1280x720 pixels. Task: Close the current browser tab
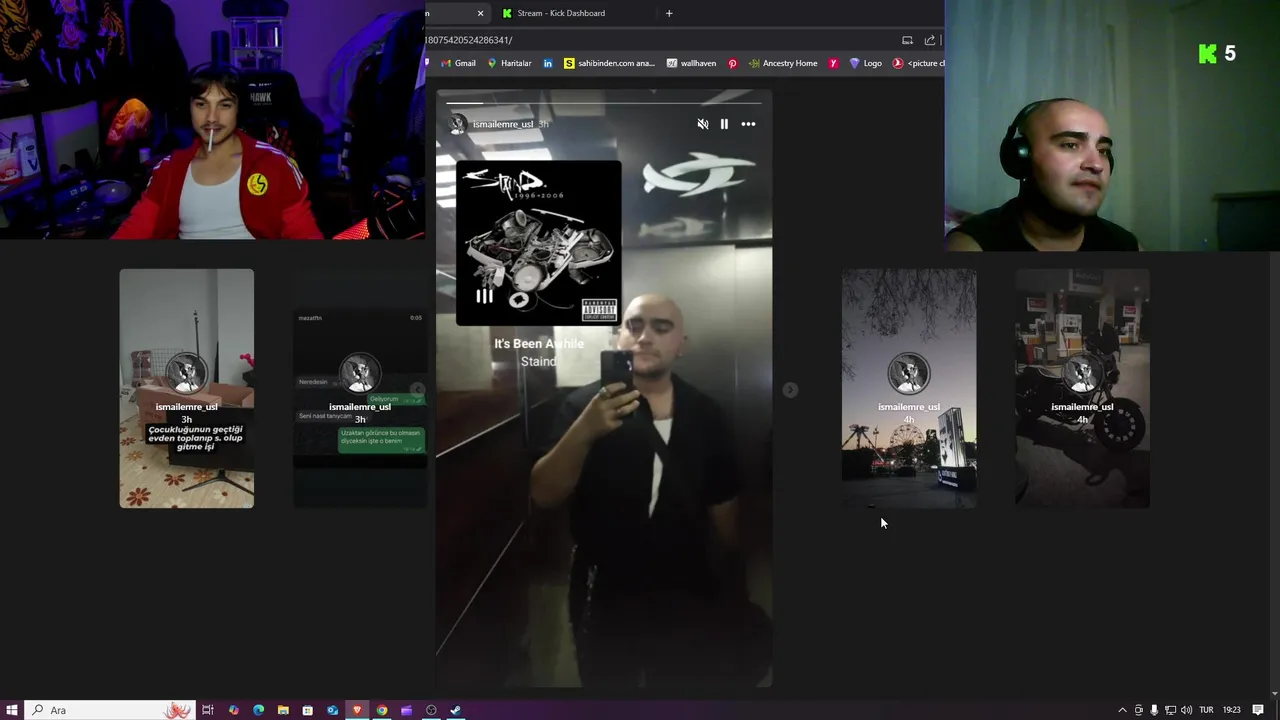480,13
